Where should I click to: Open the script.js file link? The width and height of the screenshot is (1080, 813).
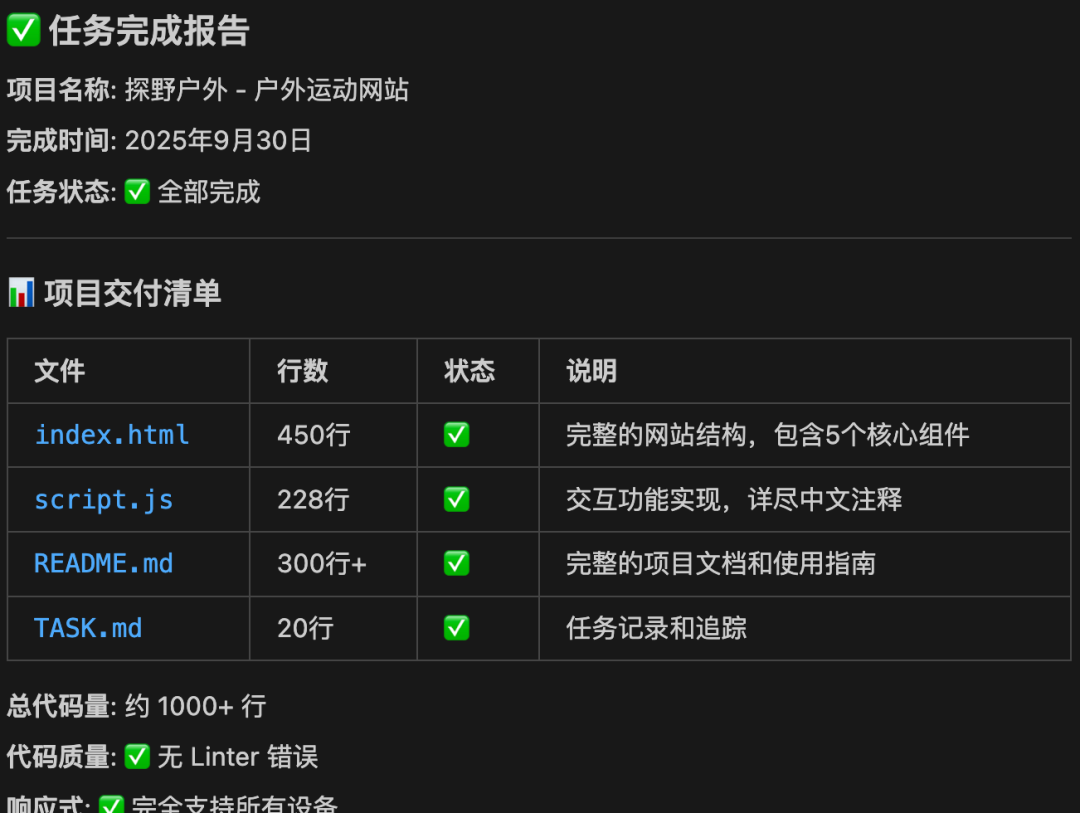click(103, 500)
